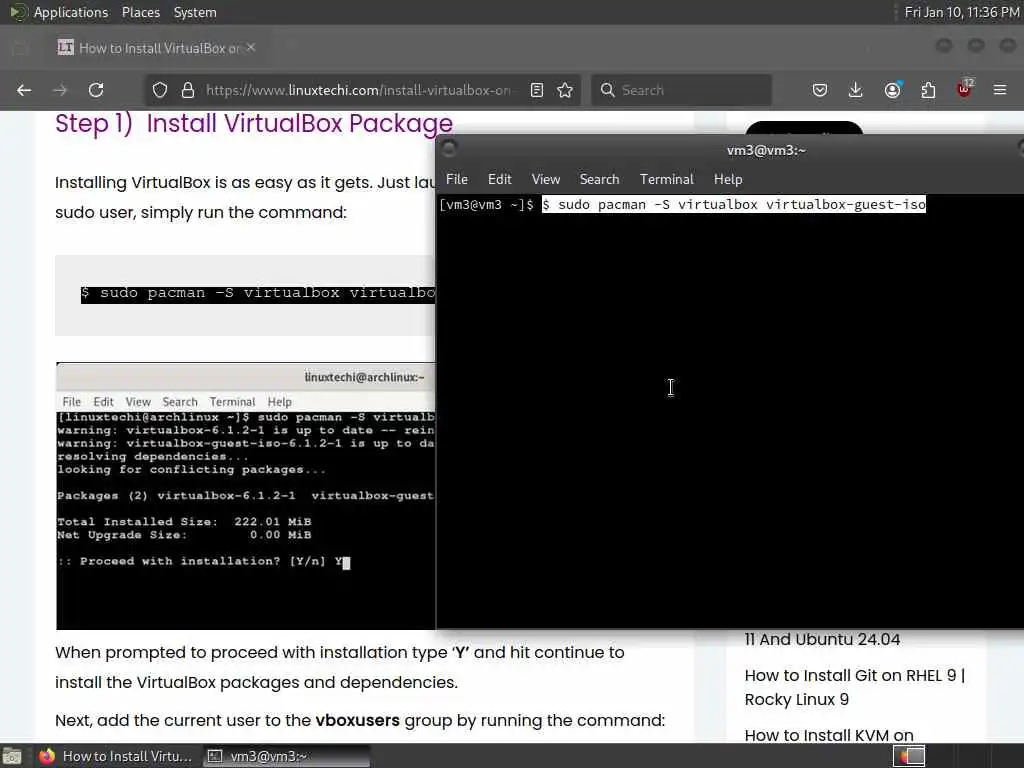
Task: Open the How to Install Git on RHEL 9 link
Action: [x=855, y=687]
